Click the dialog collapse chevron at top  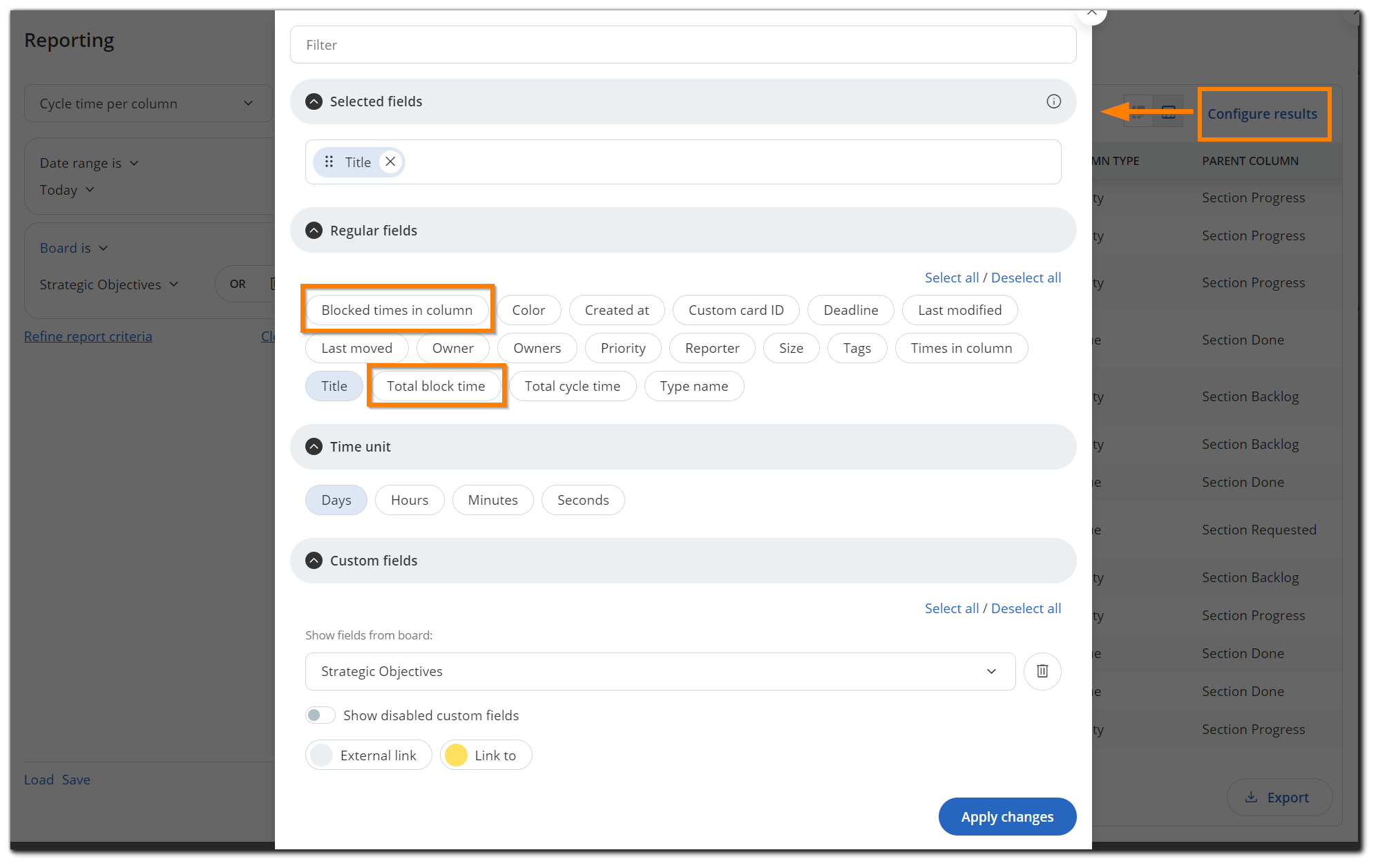(x=1091, y=12)
